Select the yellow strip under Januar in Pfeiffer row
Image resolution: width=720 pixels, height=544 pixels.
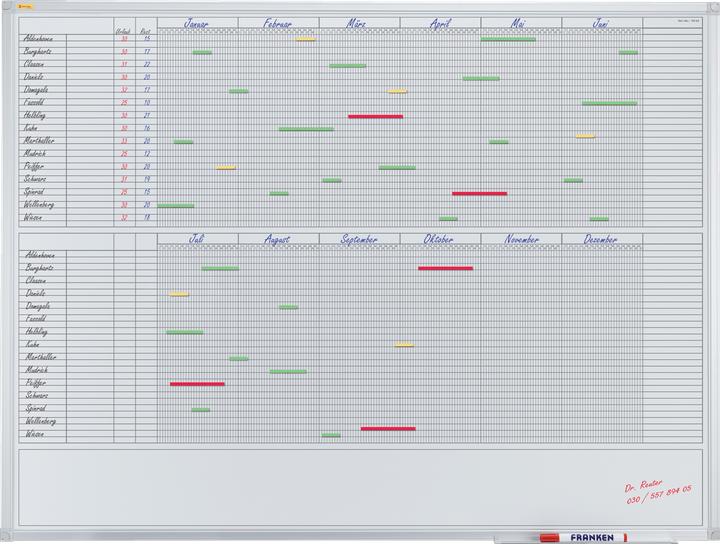point(226,168)
